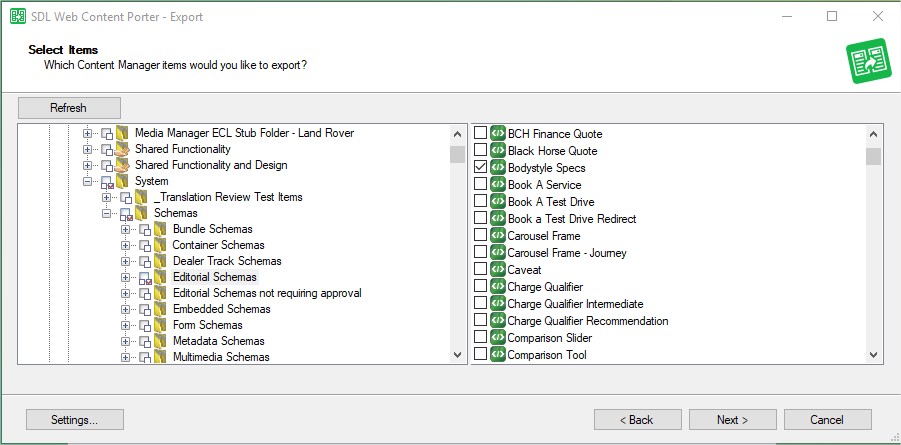Click the folder icon of Media Manager ECL Stub Folder
The height and width of the screenshot is (445, 901).
tap(122, 133)
